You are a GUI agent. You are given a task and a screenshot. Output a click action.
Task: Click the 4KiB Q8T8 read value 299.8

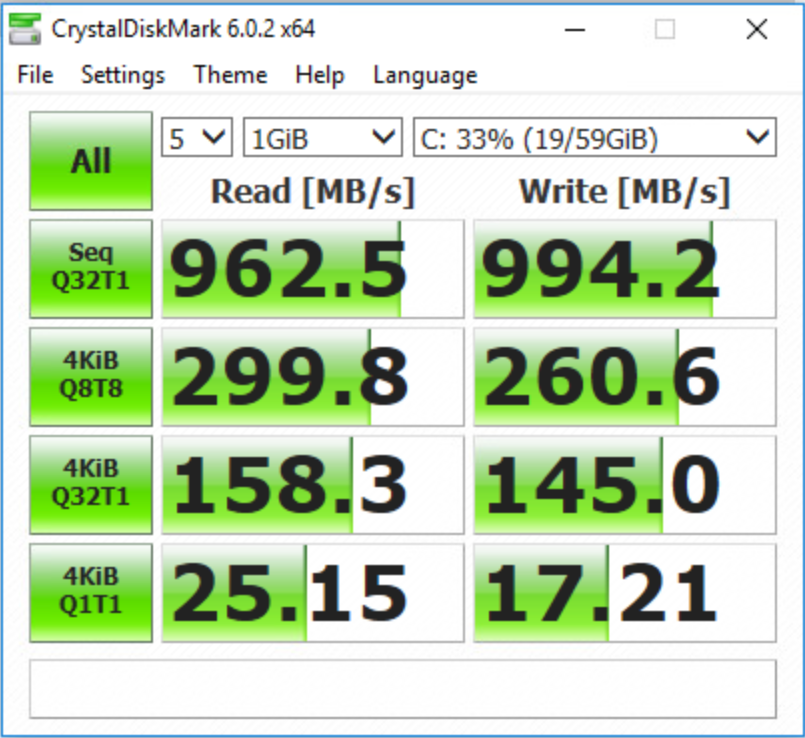313,376
